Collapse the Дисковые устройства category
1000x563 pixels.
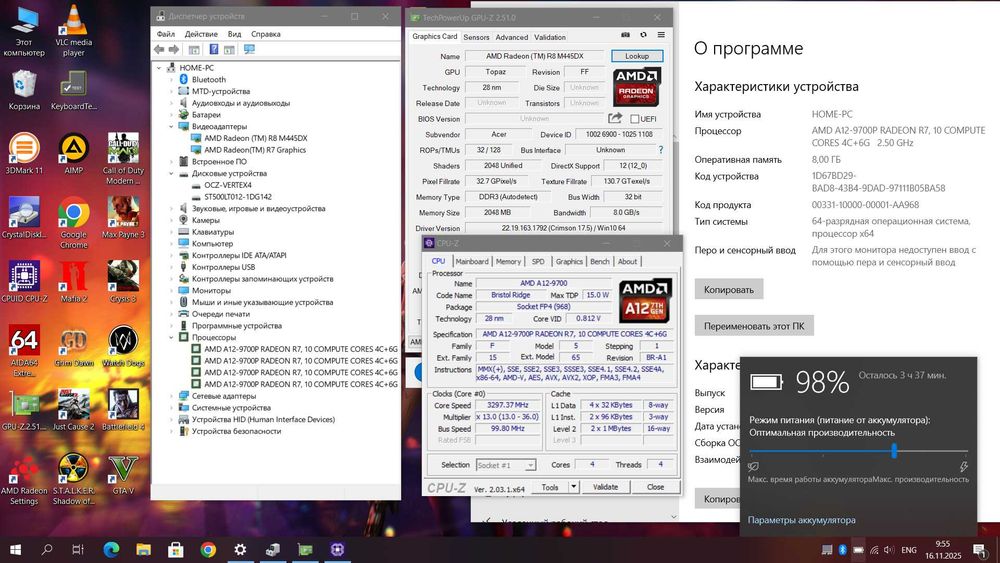[x=172, y=173]
